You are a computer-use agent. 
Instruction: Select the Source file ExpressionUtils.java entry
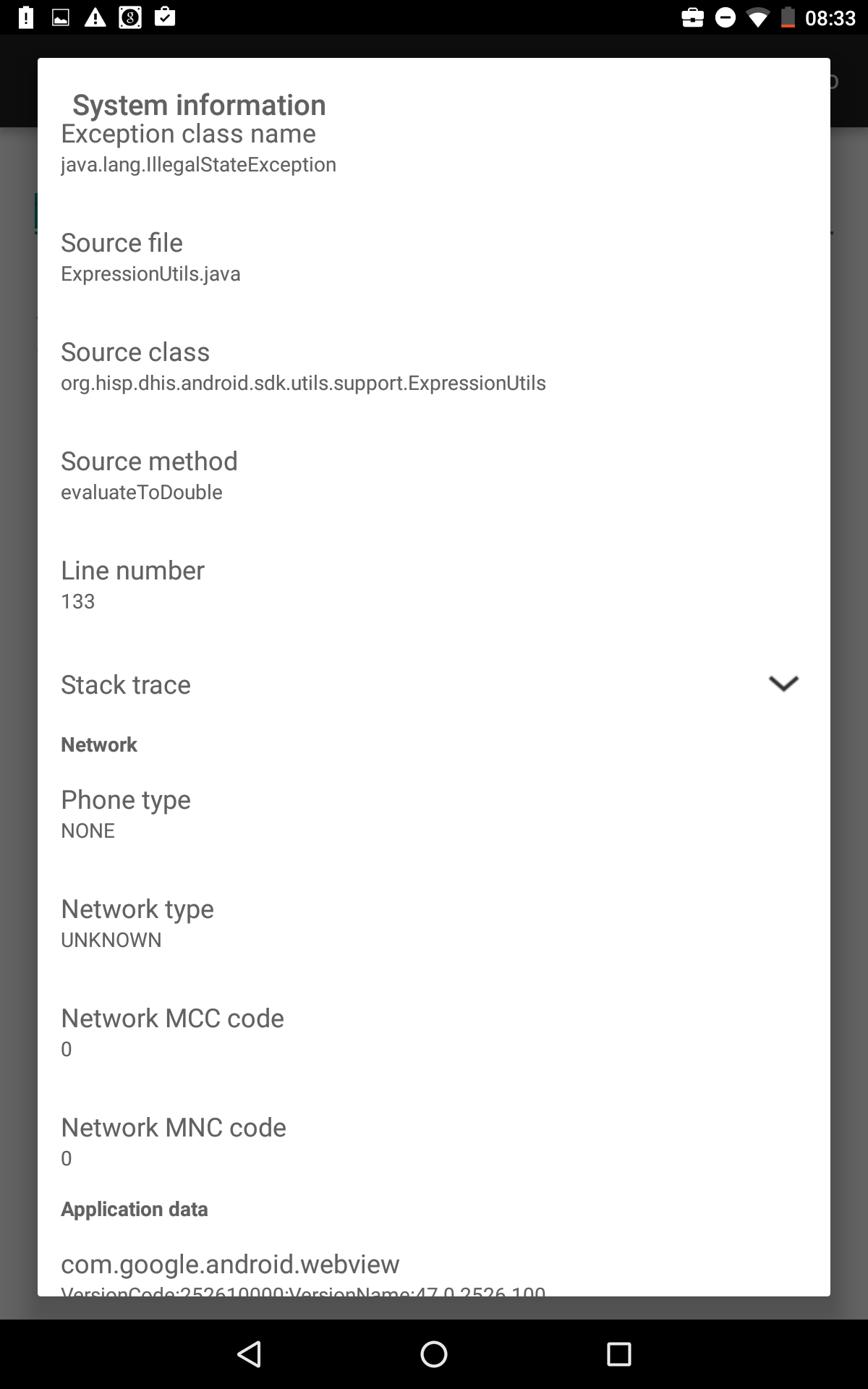pyautogui.click(x=150, y=258)
